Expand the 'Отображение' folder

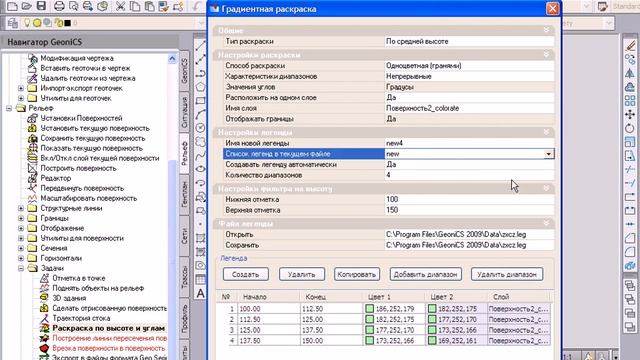tap(21, 228)
